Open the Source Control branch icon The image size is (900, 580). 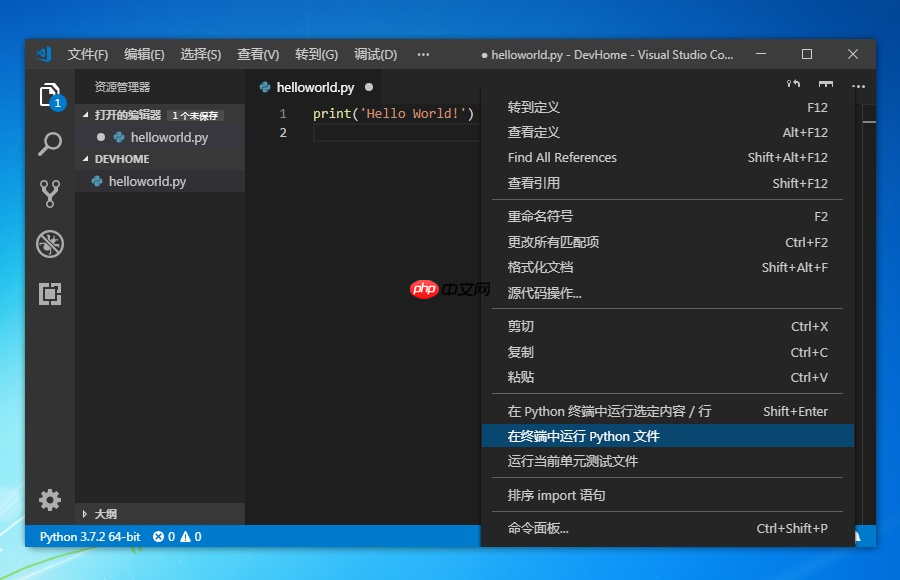(x=50, y=194)
